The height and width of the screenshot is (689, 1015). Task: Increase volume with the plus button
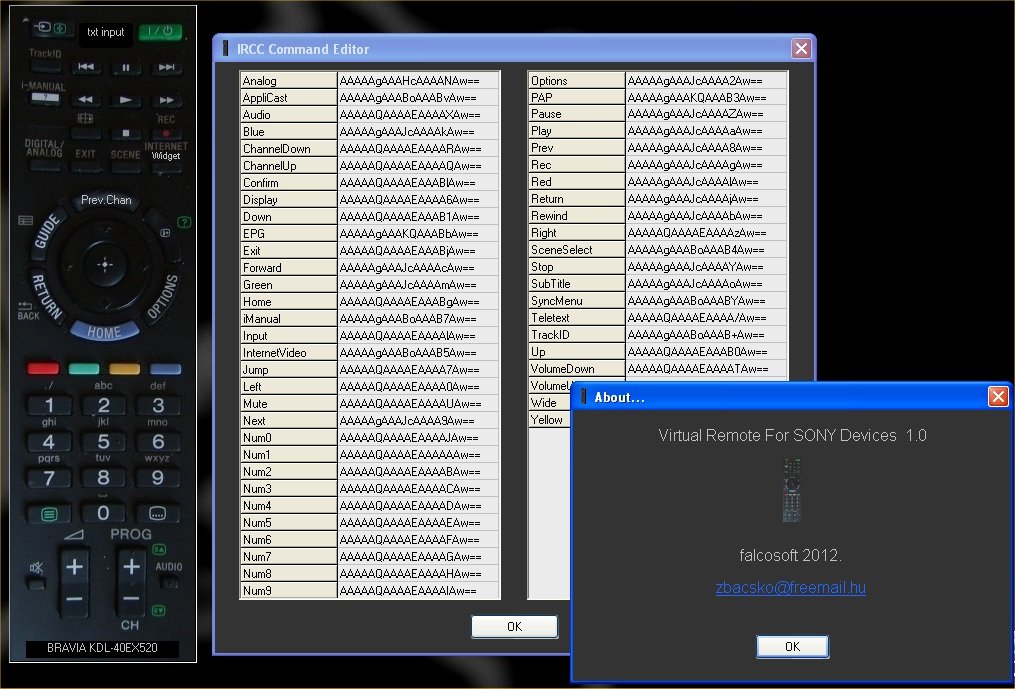pyautogui.click(x=74, y=567)
